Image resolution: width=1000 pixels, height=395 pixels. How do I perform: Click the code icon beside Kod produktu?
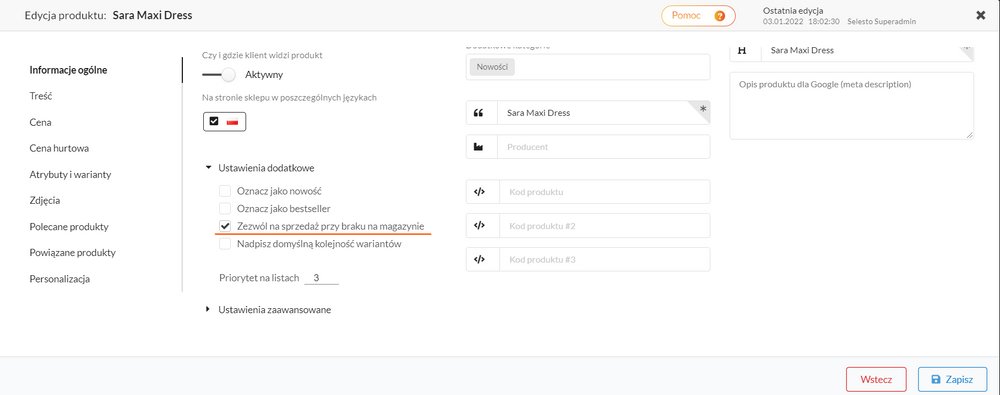[x=480, y=191]
